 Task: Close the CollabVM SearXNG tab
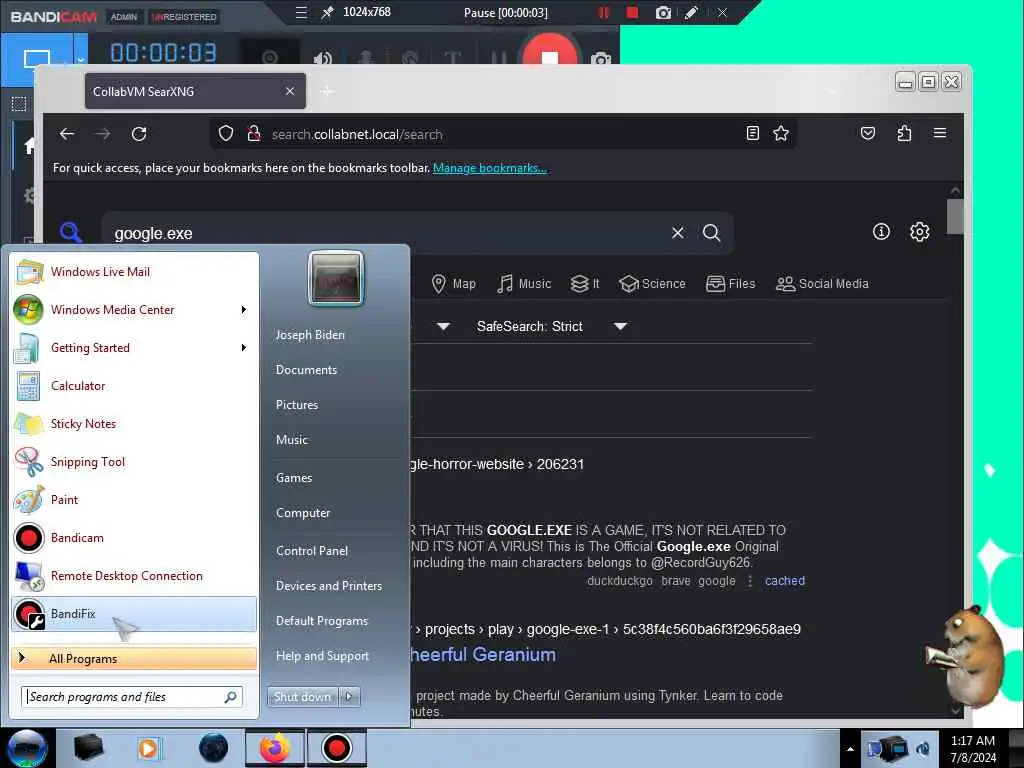coord(290,91)
